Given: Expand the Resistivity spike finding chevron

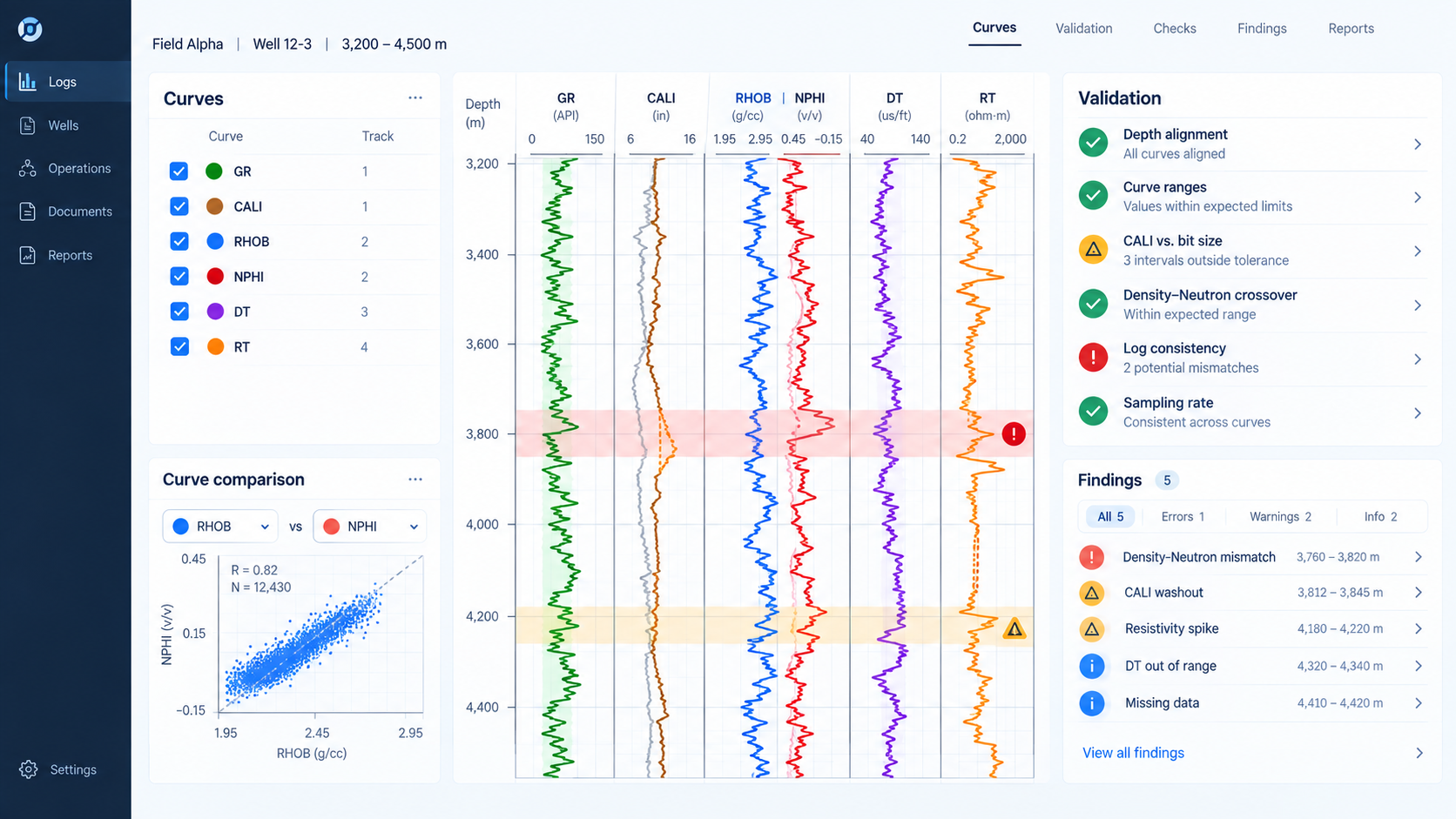Looking at the screenshot, I should point(1419,629).
